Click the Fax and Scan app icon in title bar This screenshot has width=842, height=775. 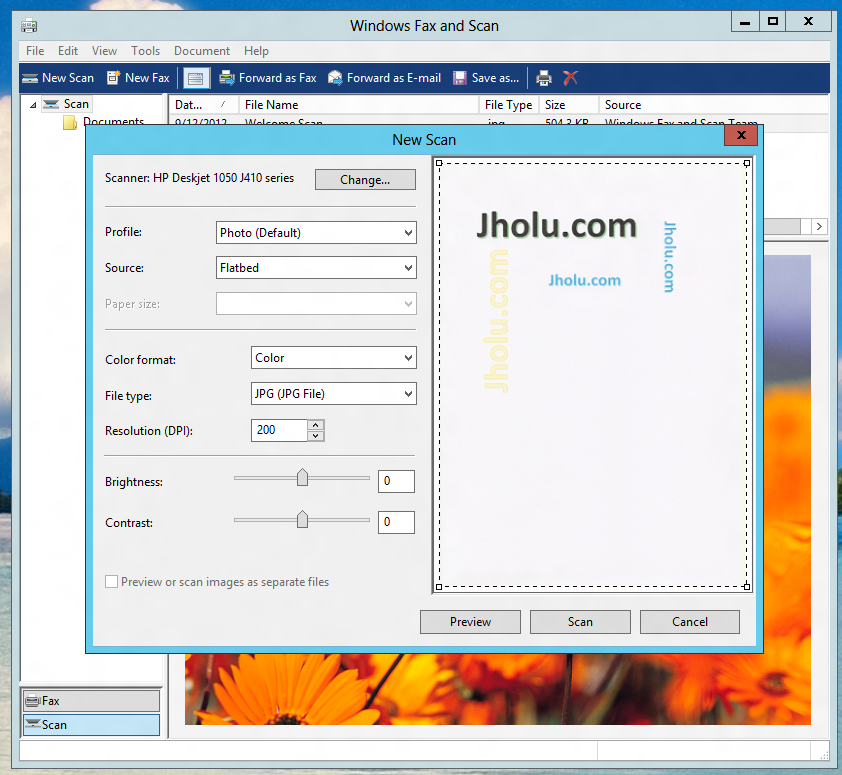point(29,26)
